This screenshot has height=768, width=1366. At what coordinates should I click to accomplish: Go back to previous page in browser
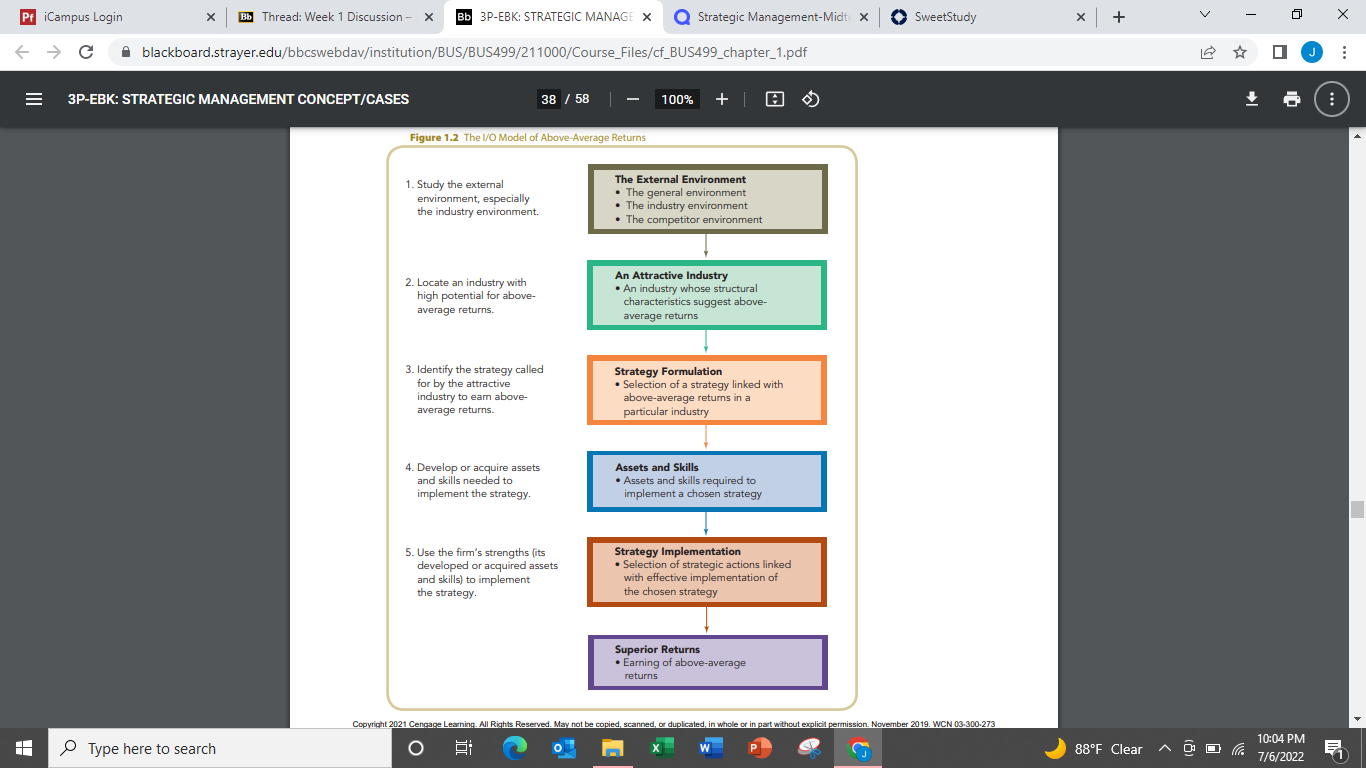click(x=23, y=52)
